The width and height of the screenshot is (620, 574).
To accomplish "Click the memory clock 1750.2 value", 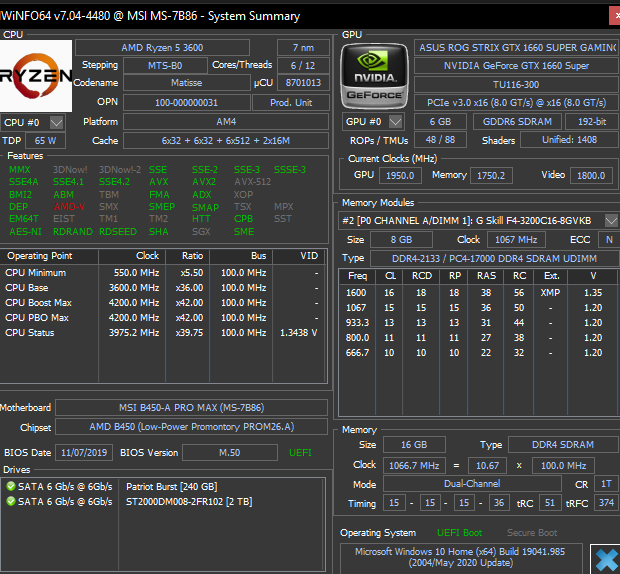I will click(491, 176).
